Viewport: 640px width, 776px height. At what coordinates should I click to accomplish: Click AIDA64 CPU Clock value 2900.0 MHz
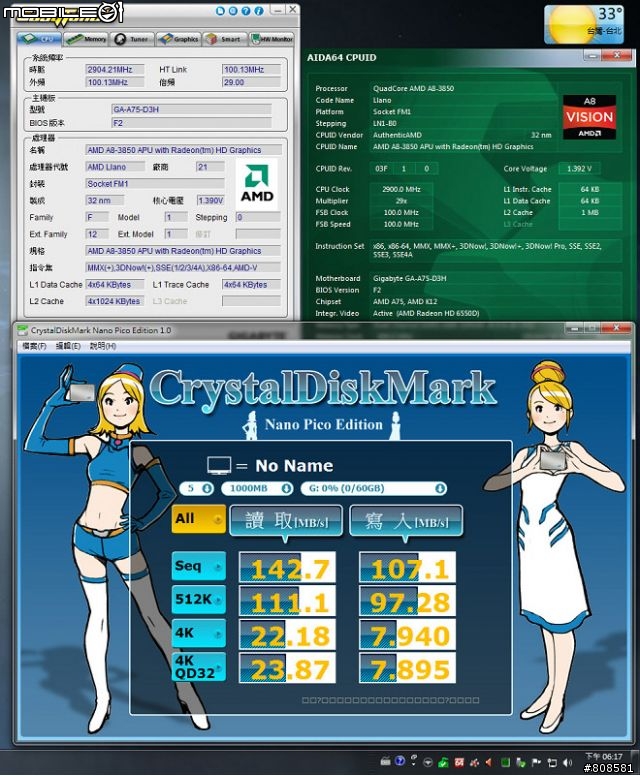[401, 189]
